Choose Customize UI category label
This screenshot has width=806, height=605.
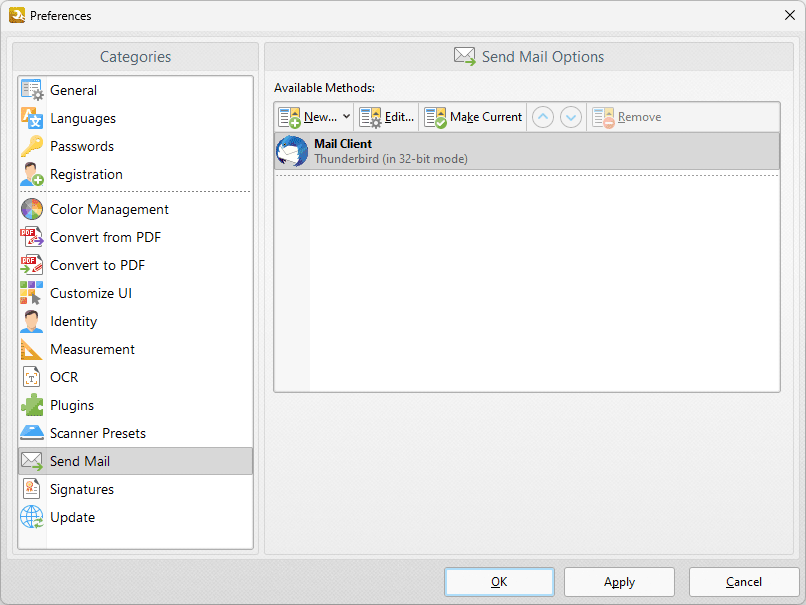(91, 293)
